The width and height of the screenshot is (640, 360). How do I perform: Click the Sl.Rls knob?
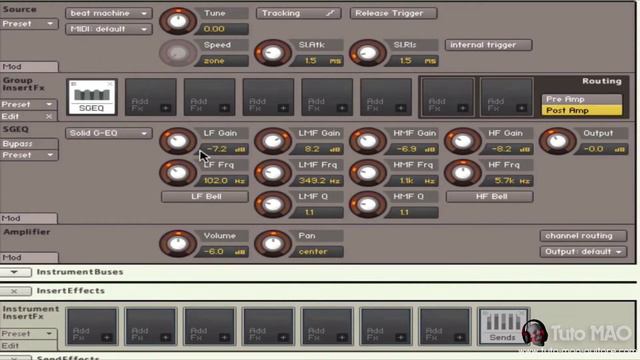coord(368,53)
